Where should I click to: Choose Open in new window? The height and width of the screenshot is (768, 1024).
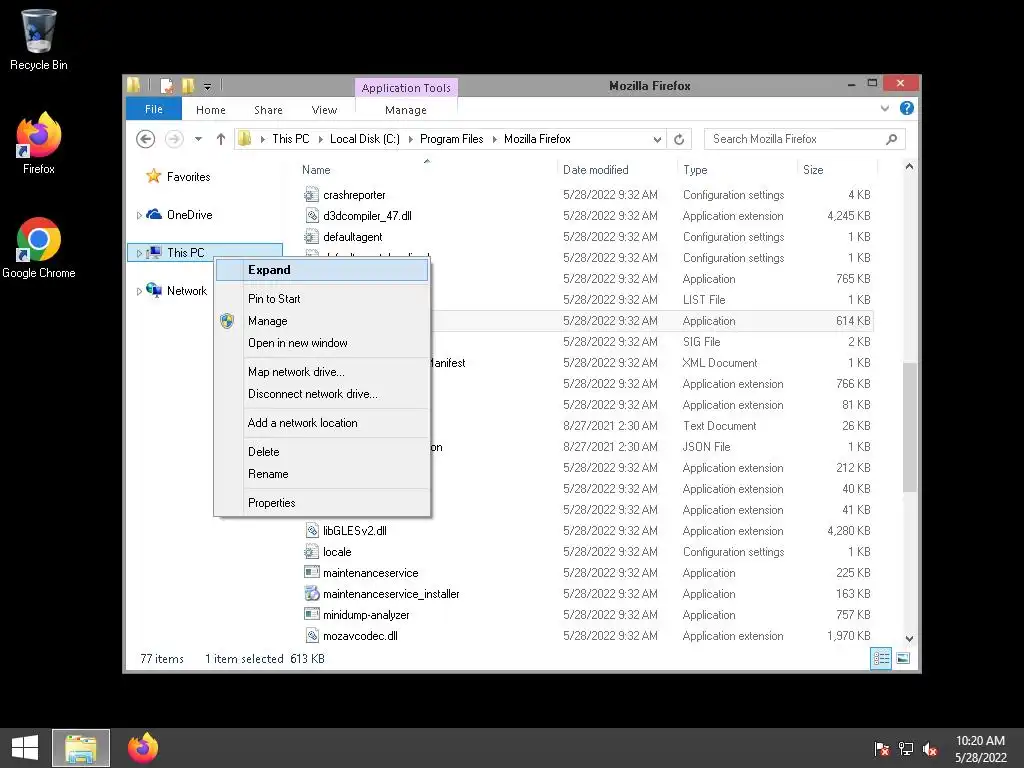(322, 343)
